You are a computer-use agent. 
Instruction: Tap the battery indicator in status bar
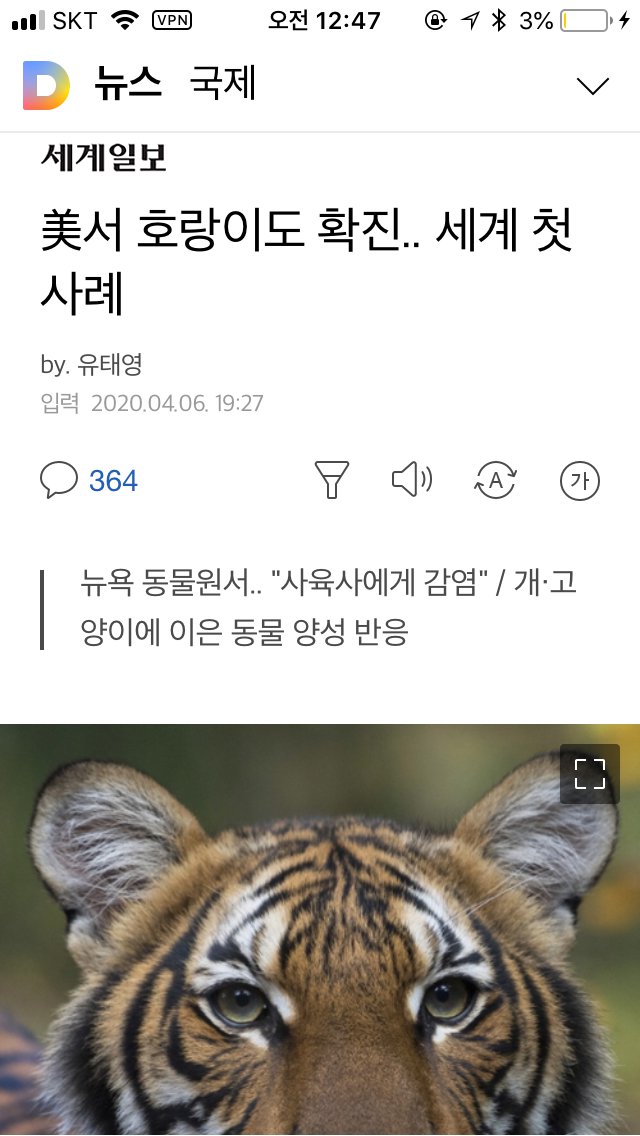pyautogui.click(x=583, y=22)
